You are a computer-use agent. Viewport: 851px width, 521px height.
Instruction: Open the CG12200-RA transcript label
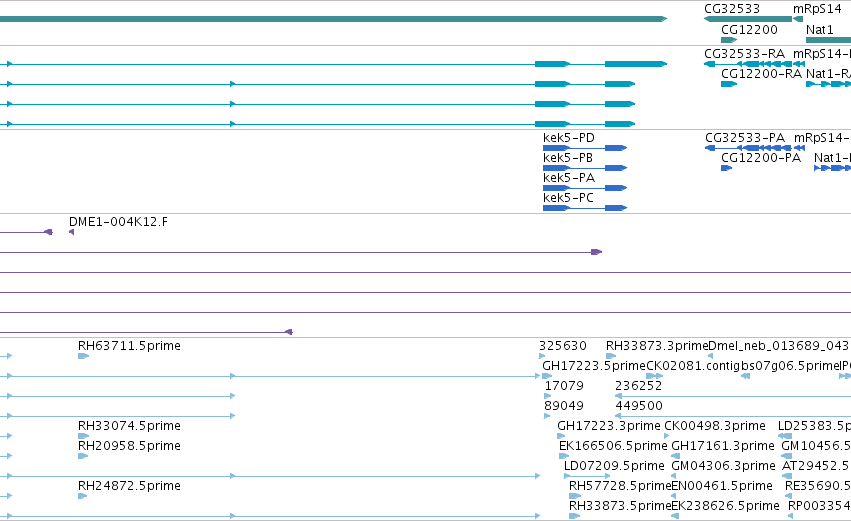click(x=761, y=74)
